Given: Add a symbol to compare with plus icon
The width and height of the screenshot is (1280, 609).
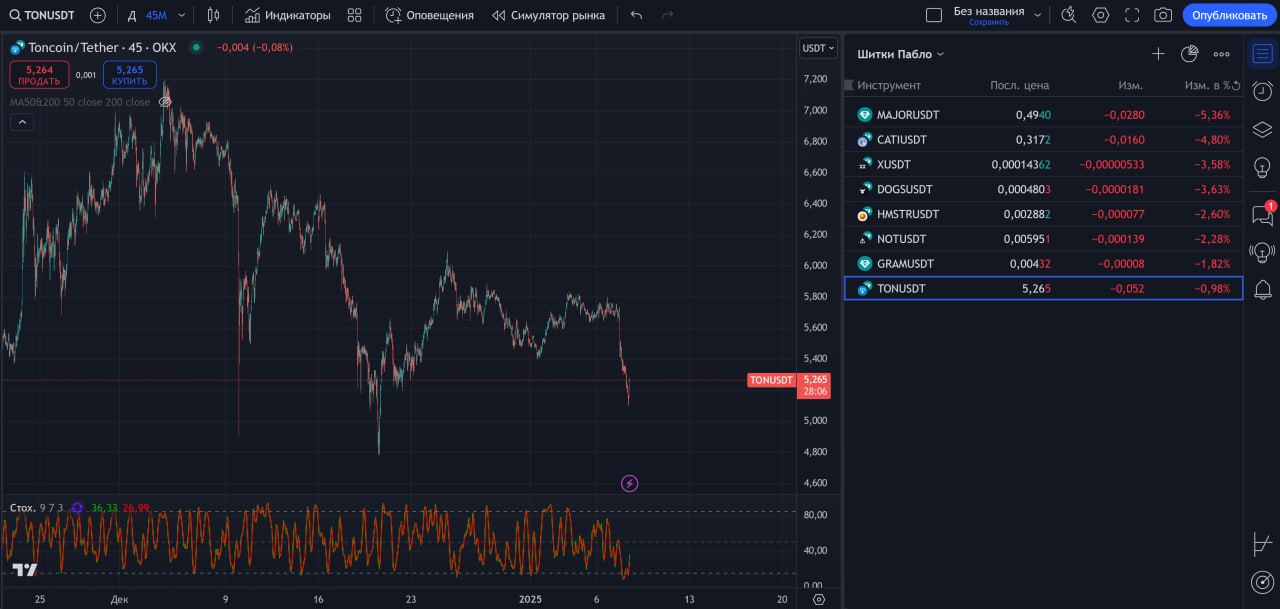Looking at the screenshot, I should (97, 15).
